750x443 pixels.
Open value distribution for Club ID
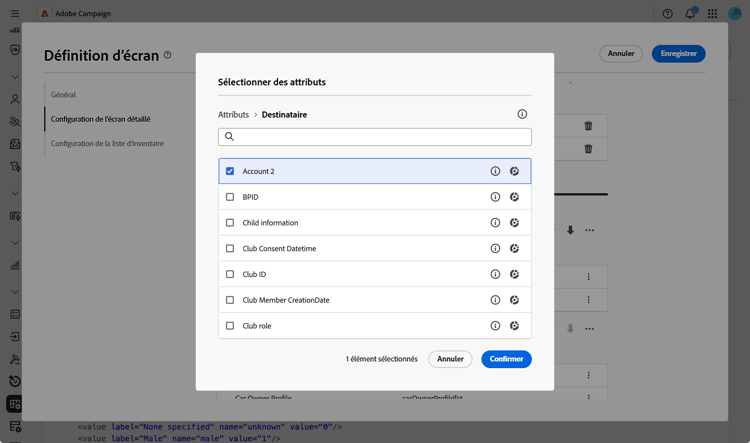(x=514, y=275)
